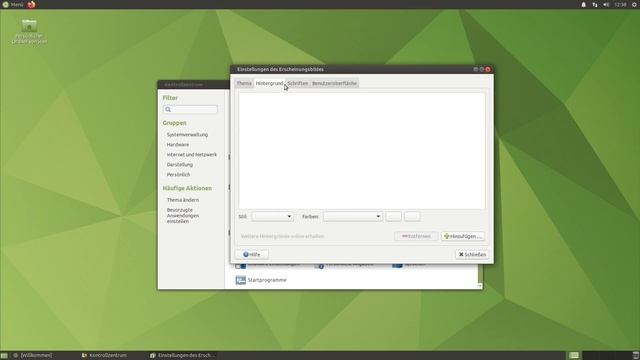Click the Schließen button
This screenshot has width=640, height=360.
click(x=472, y=254)
